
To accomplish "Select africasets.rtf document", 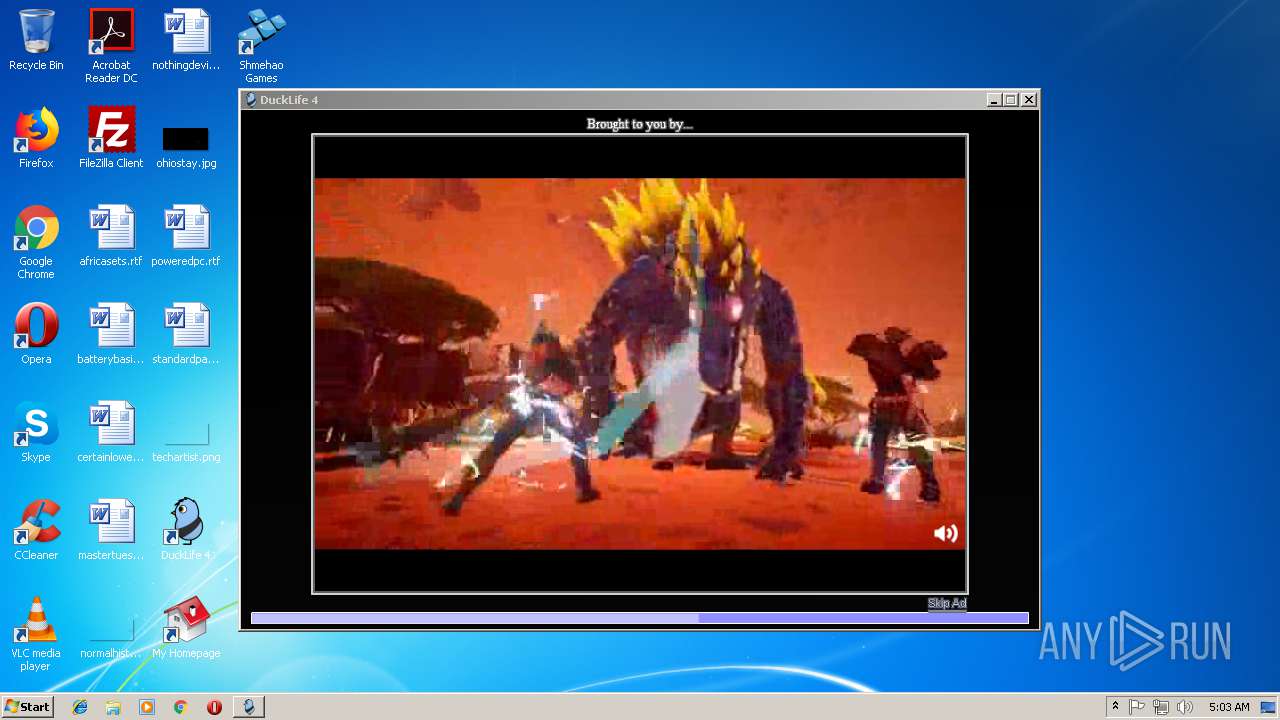I will pos(111,237).
